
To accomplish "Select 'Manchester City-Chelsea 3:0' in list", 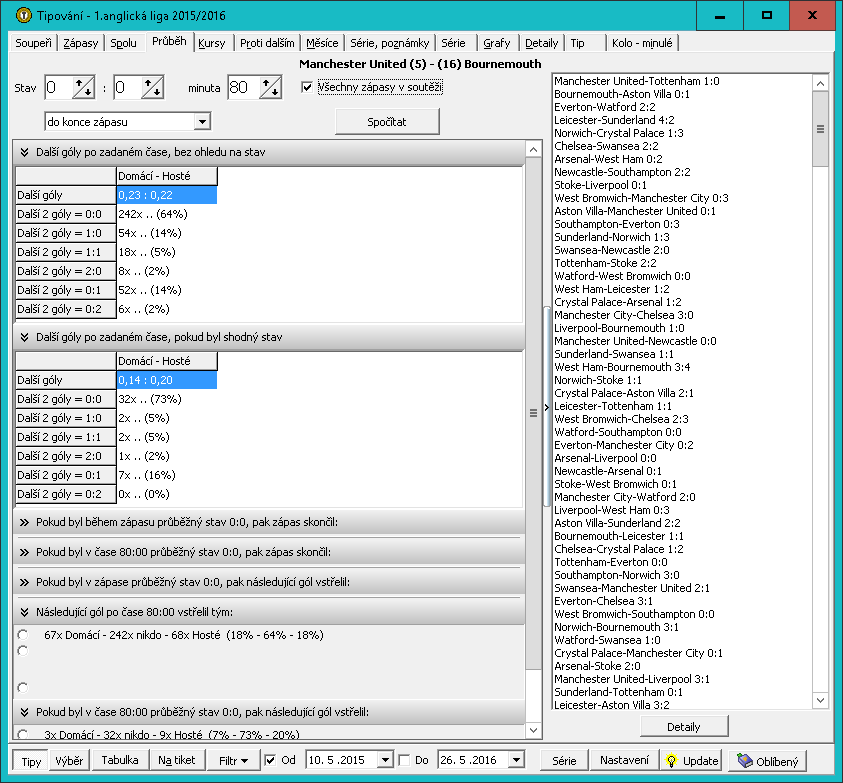I will pyautogui.click(x=624, y=315).
